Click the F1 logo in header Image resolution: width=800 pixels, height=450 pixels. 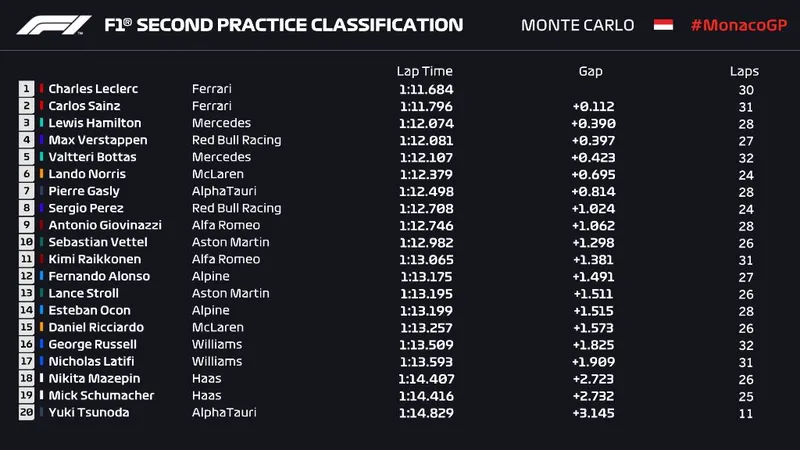[x=54, y=25]
